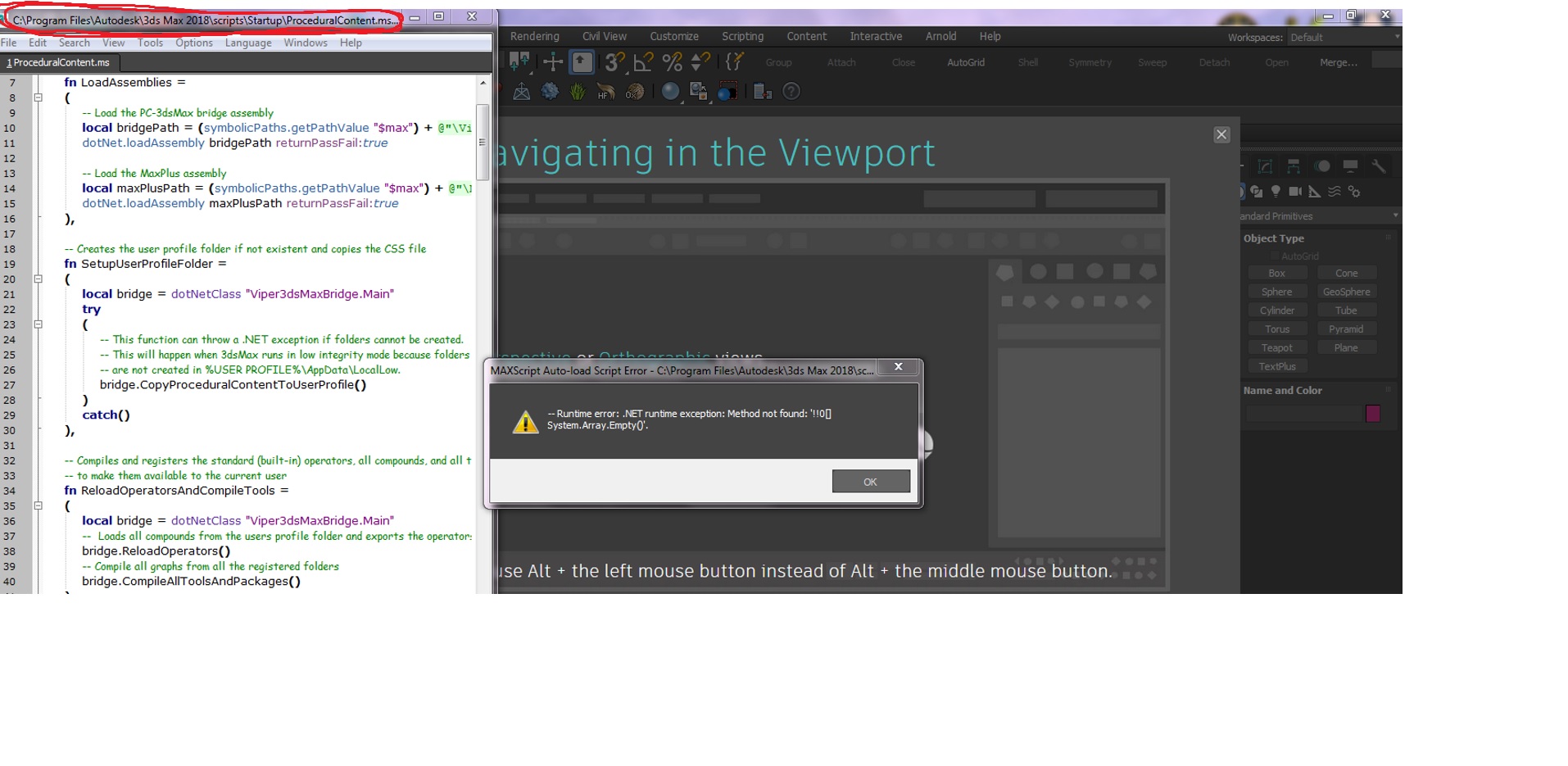The image size is (1568, 766).
Task: Select the Space Warps category icon
Action: [1335, 192]
